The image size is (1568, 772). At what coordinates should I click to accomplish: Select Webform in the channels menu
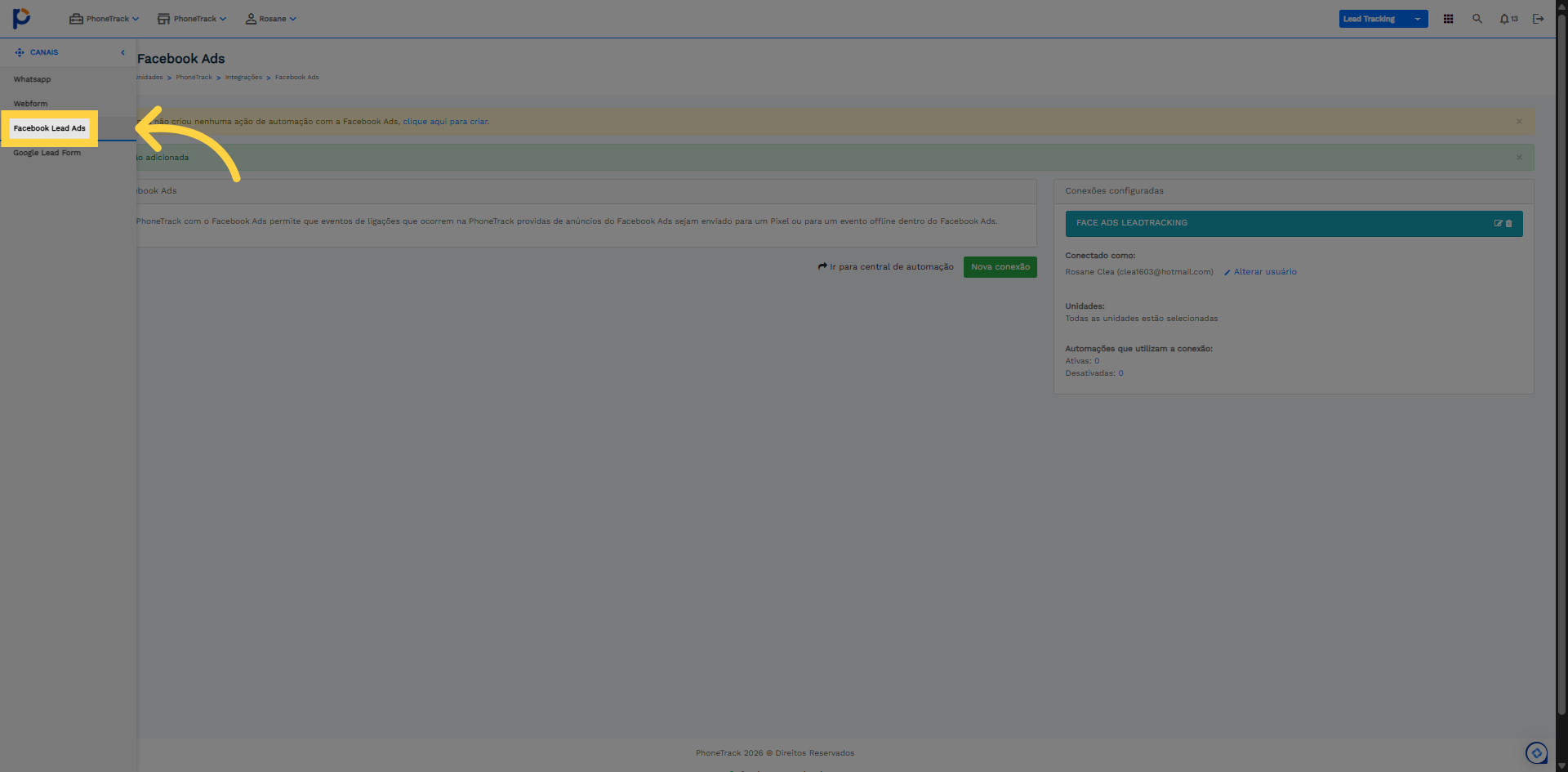[x=30, y=104]
